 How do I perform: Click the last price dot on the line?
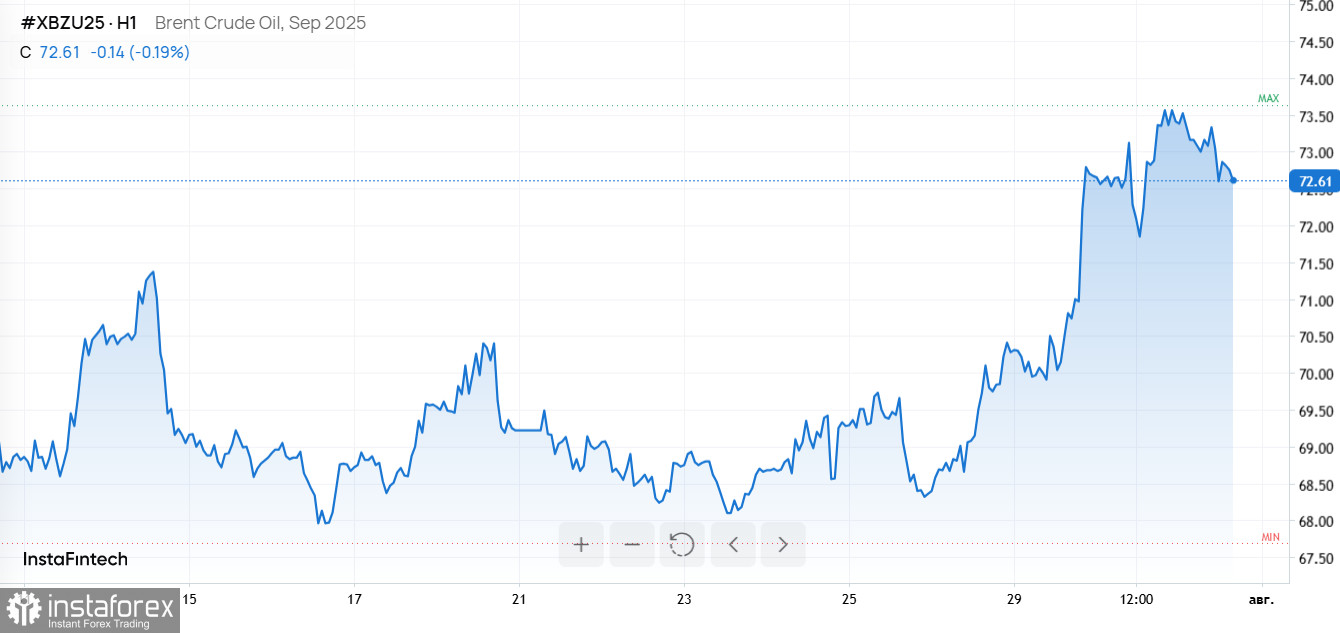pos(1234,180)
